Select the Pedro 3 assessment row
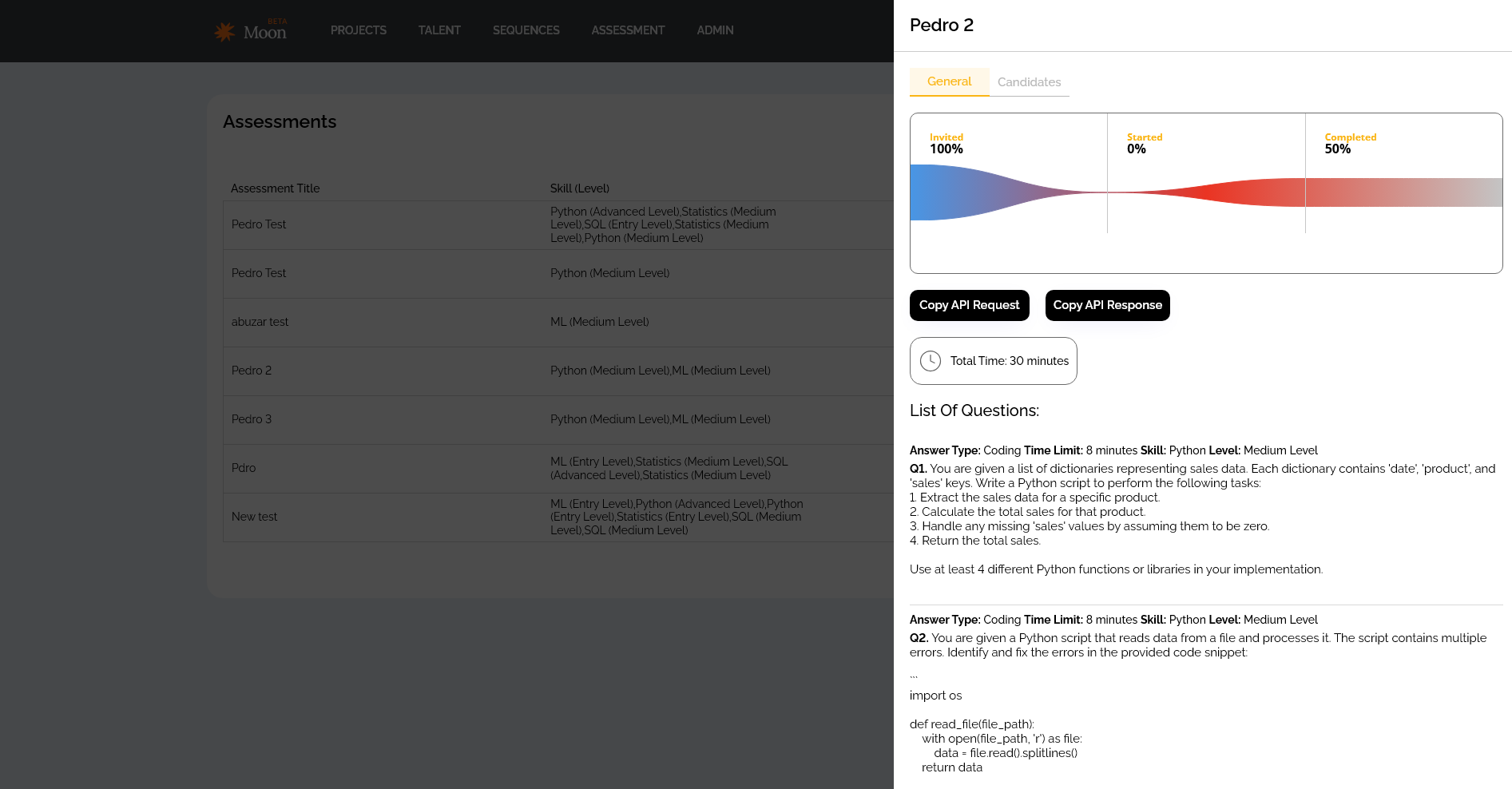Image resolution: width=1512 pixels, height=789 pixels. pos(558,419)
